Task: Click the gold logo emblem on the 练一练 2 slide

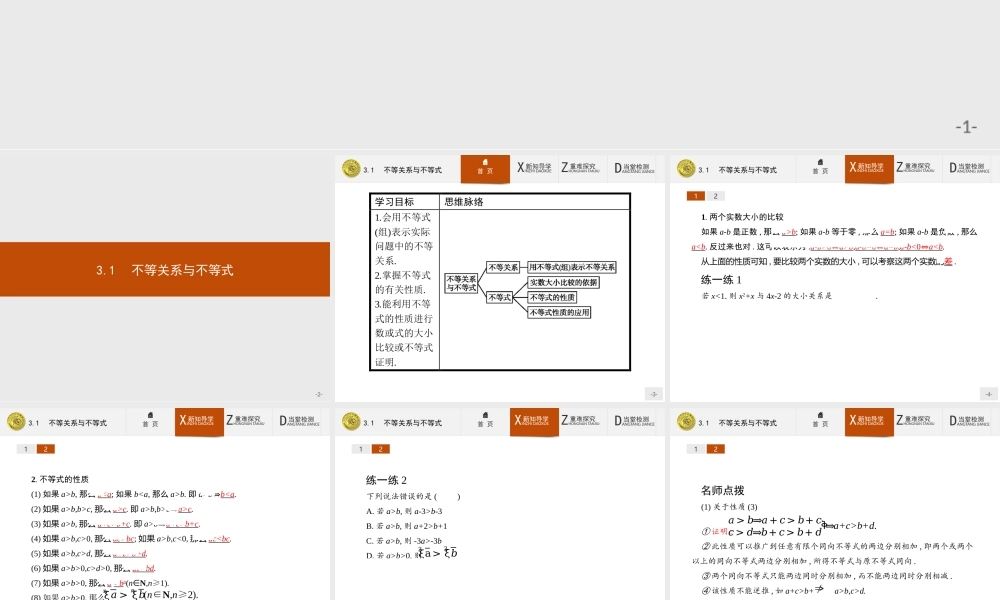Action: (x=350, y=421)
